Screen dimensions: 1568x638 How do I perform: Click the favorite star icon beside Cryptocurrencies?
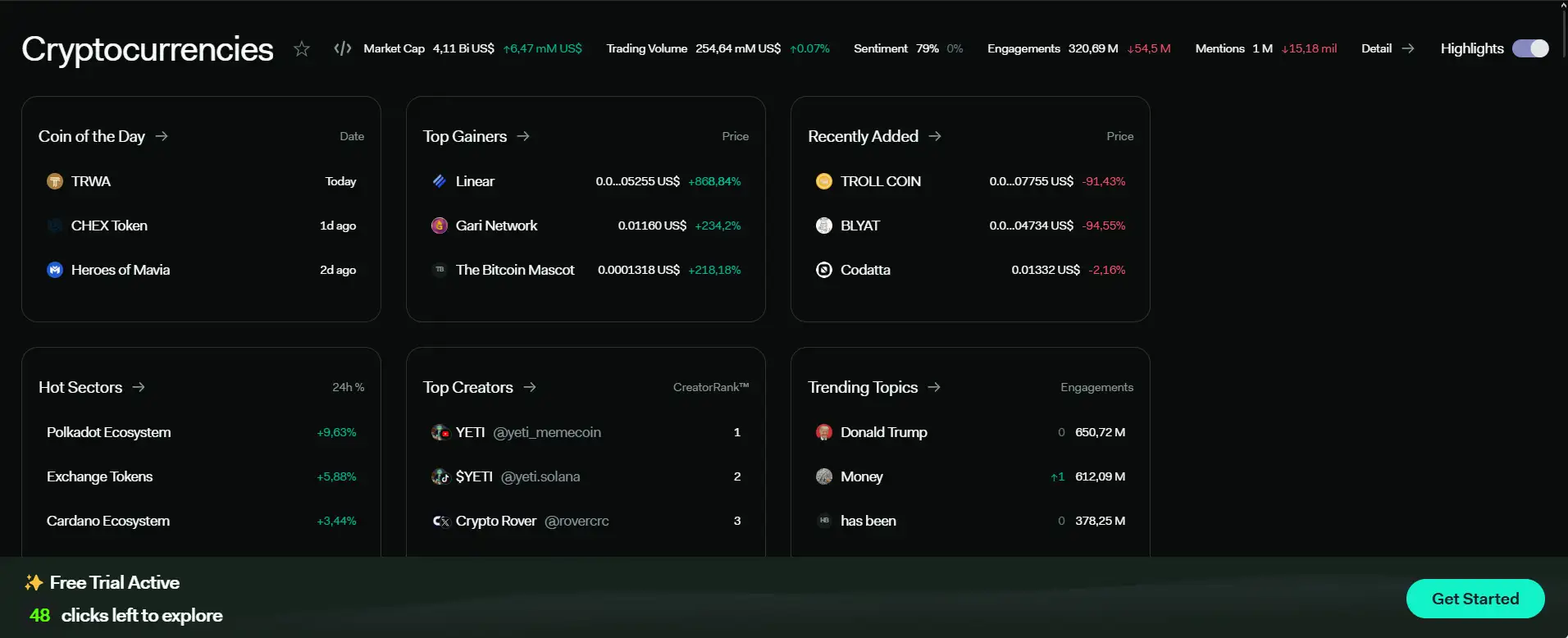click(x=302, y=49)
